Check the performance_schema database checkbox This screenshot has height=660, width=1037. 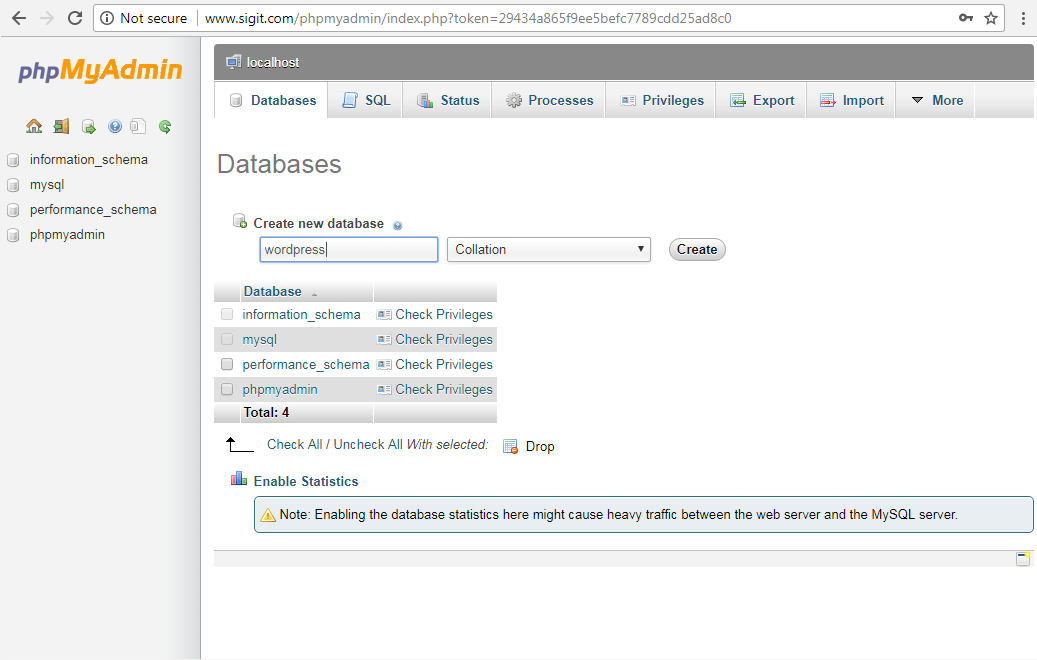coord(227,364)
